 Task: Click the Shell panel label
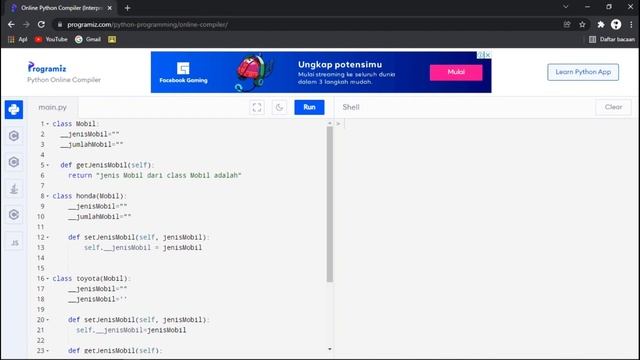[x=351, y=107]
